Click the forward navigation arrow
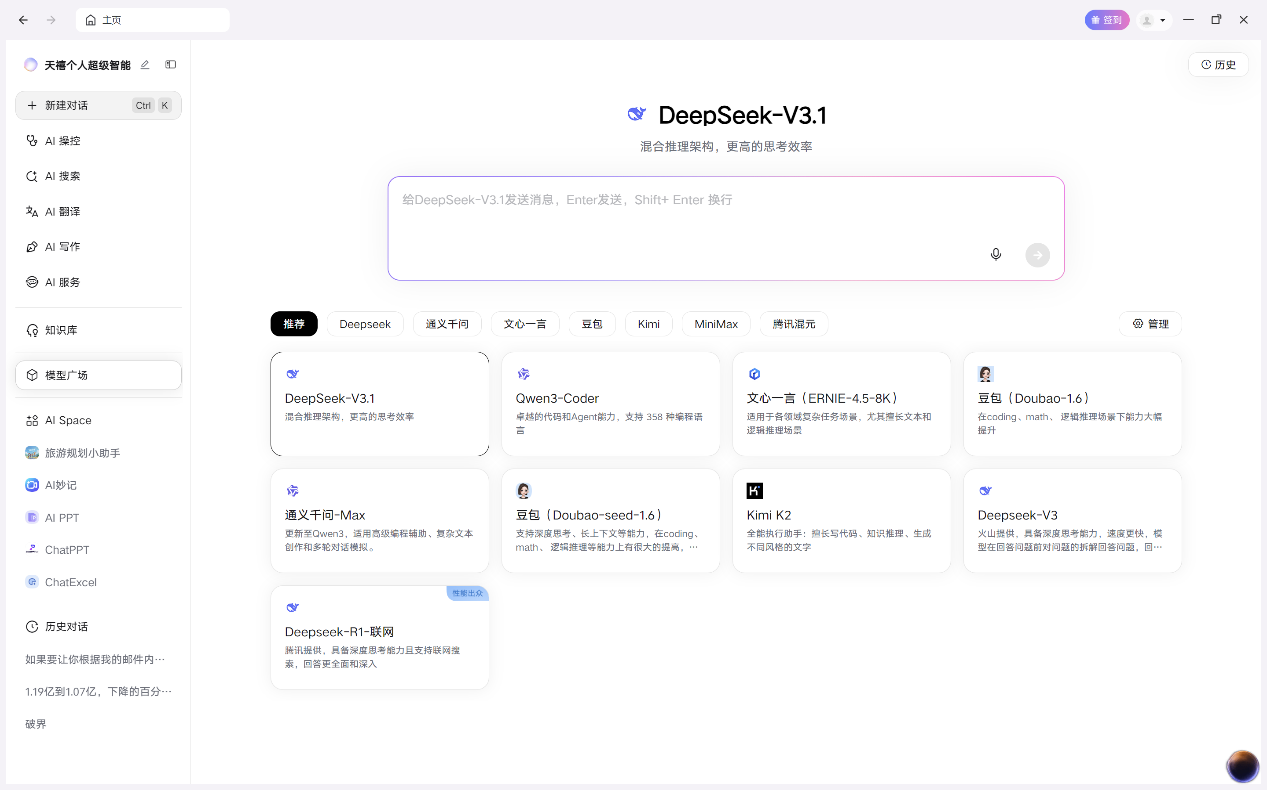The image size is (1267, 790). 51,20
